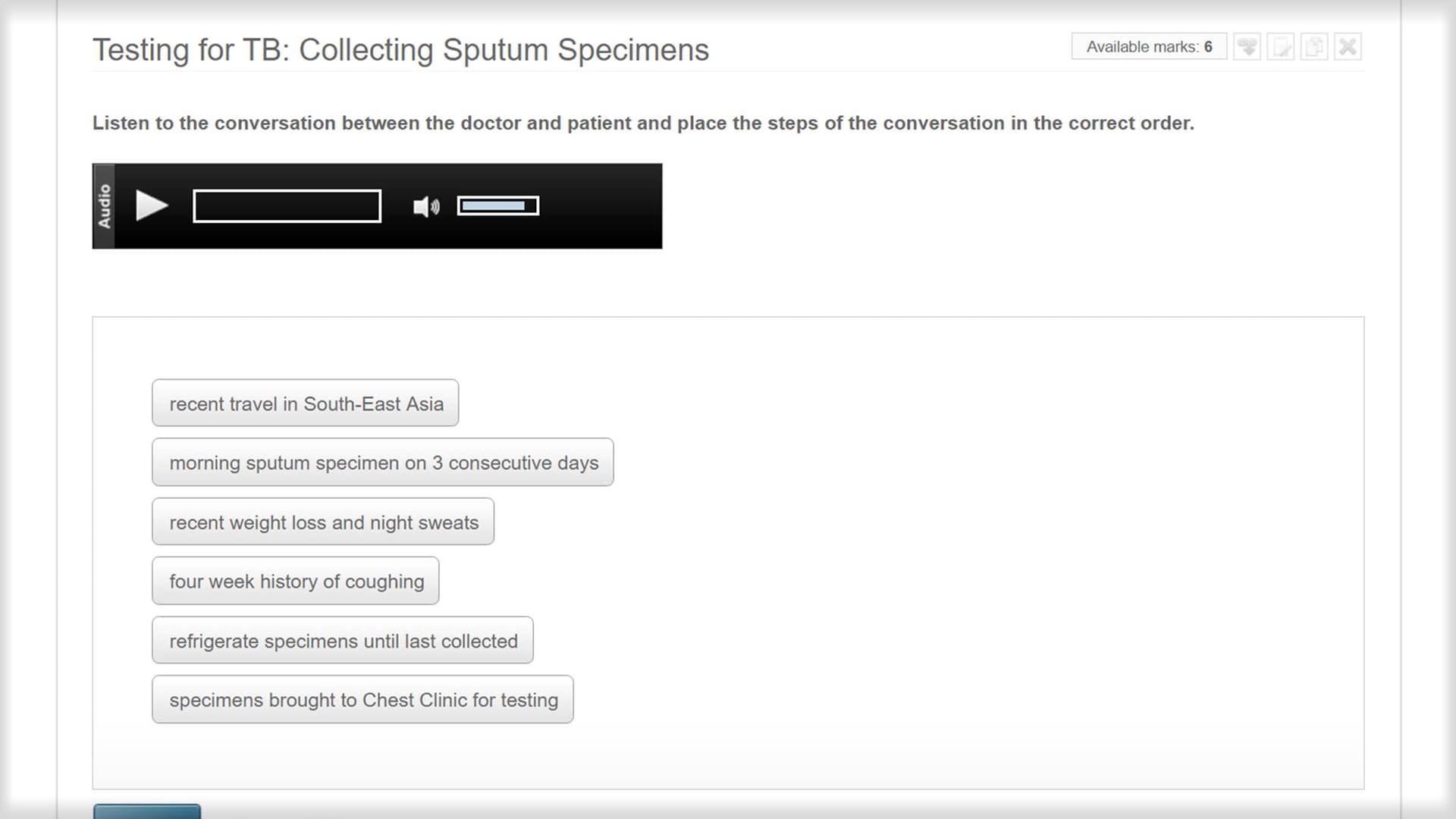Click the page title heading
The image size is (1456, 819).
400,50
